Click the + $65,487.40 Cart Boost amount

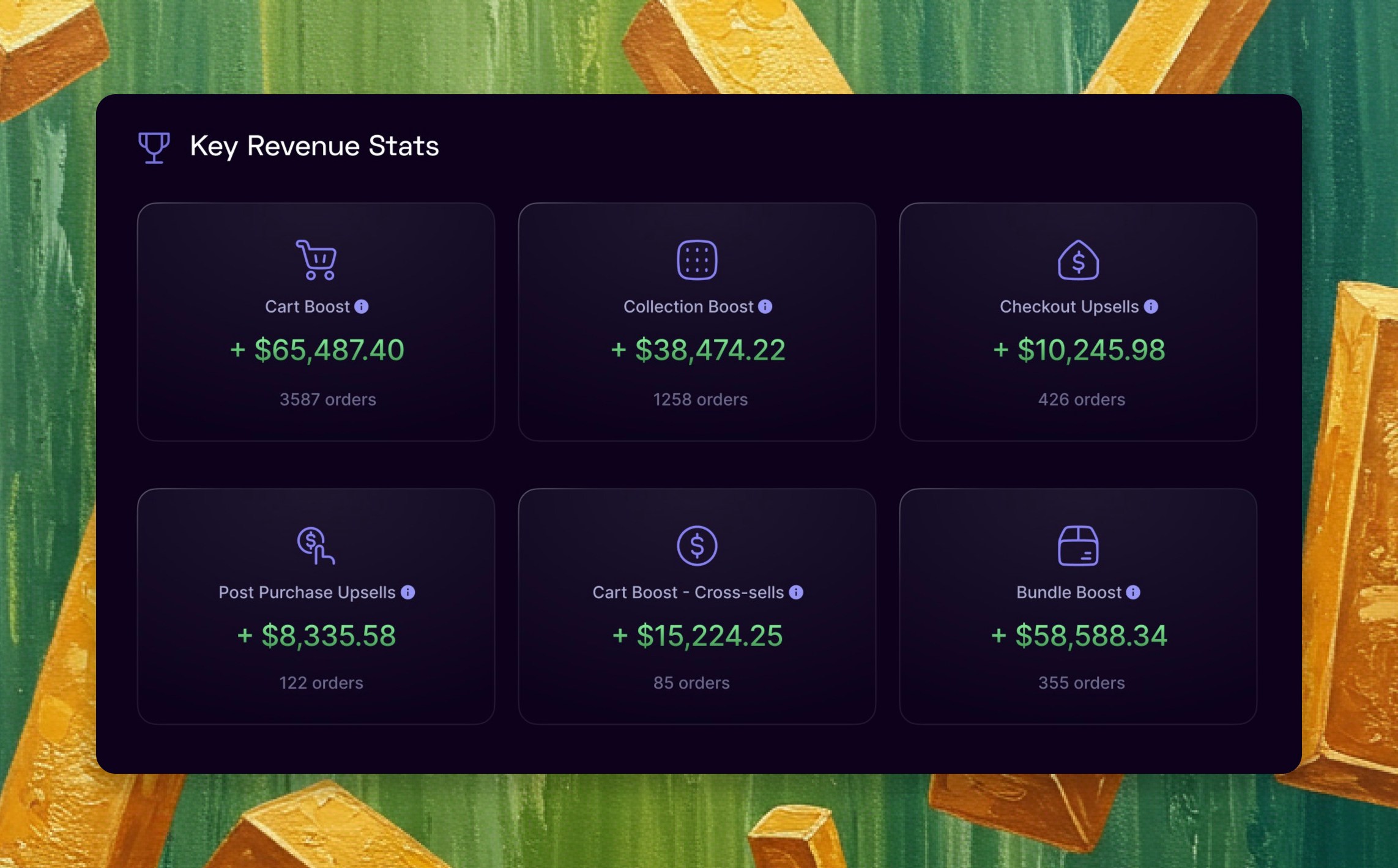click(x=317, y=350)
